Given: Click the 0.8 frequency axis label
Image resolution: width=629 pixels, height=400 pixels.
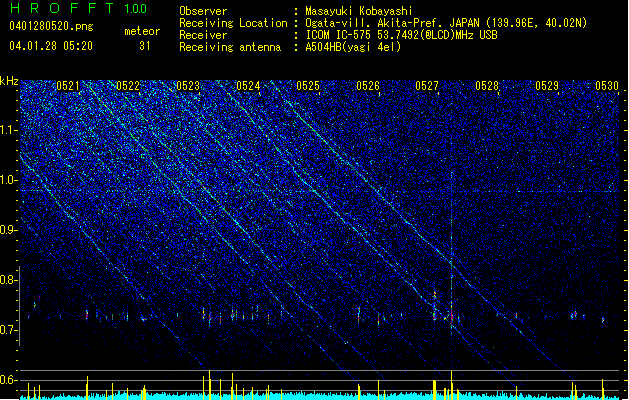Looking at the screenshot, I should (x=9, y=280).
